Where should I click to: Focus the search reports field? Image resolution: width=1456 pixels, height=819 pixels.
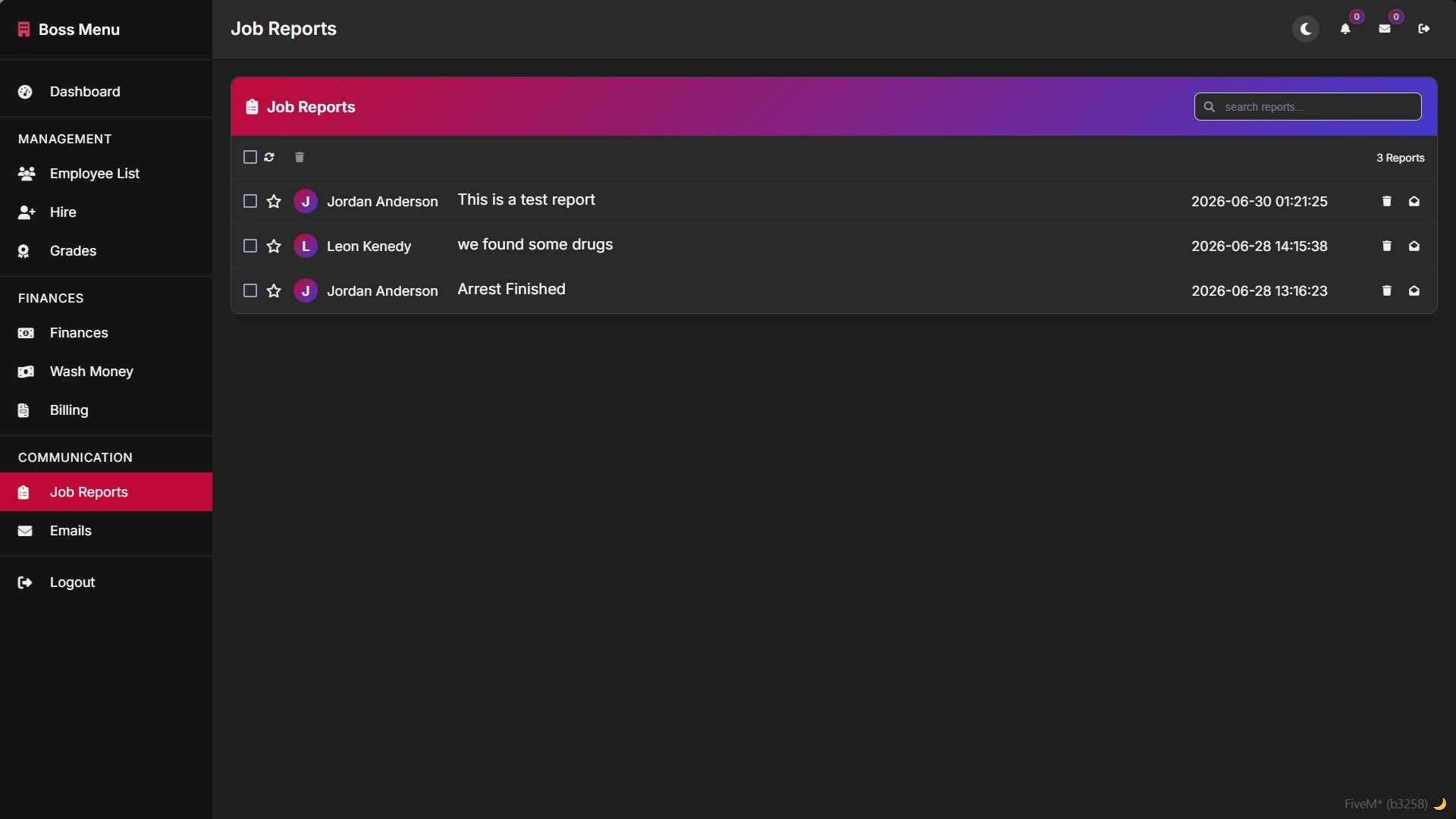click(1307, 107)
